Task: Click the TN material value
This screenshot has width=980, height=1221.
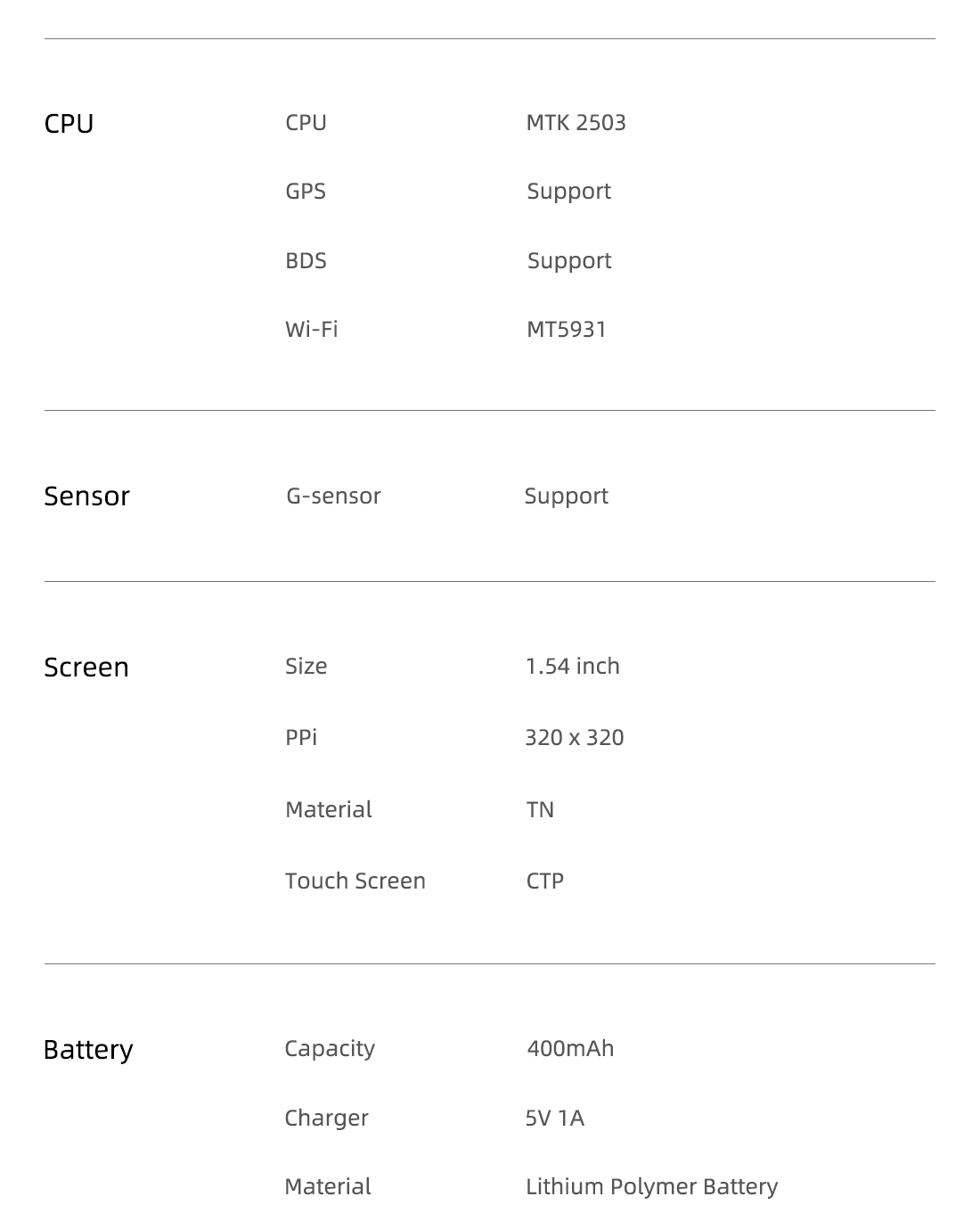Action: point(540,809)
